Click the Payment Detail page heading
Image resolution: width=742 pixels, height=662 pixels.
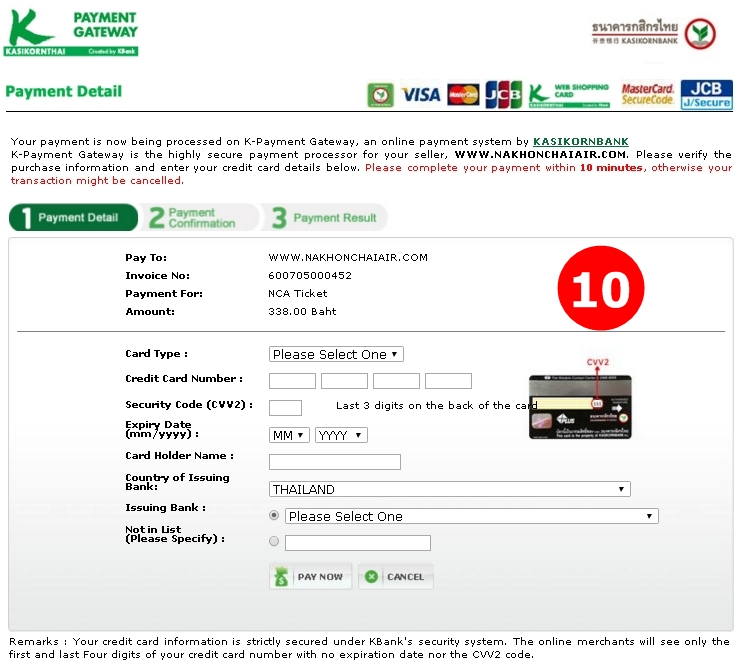pyautogui.click(x=63, y=91)
